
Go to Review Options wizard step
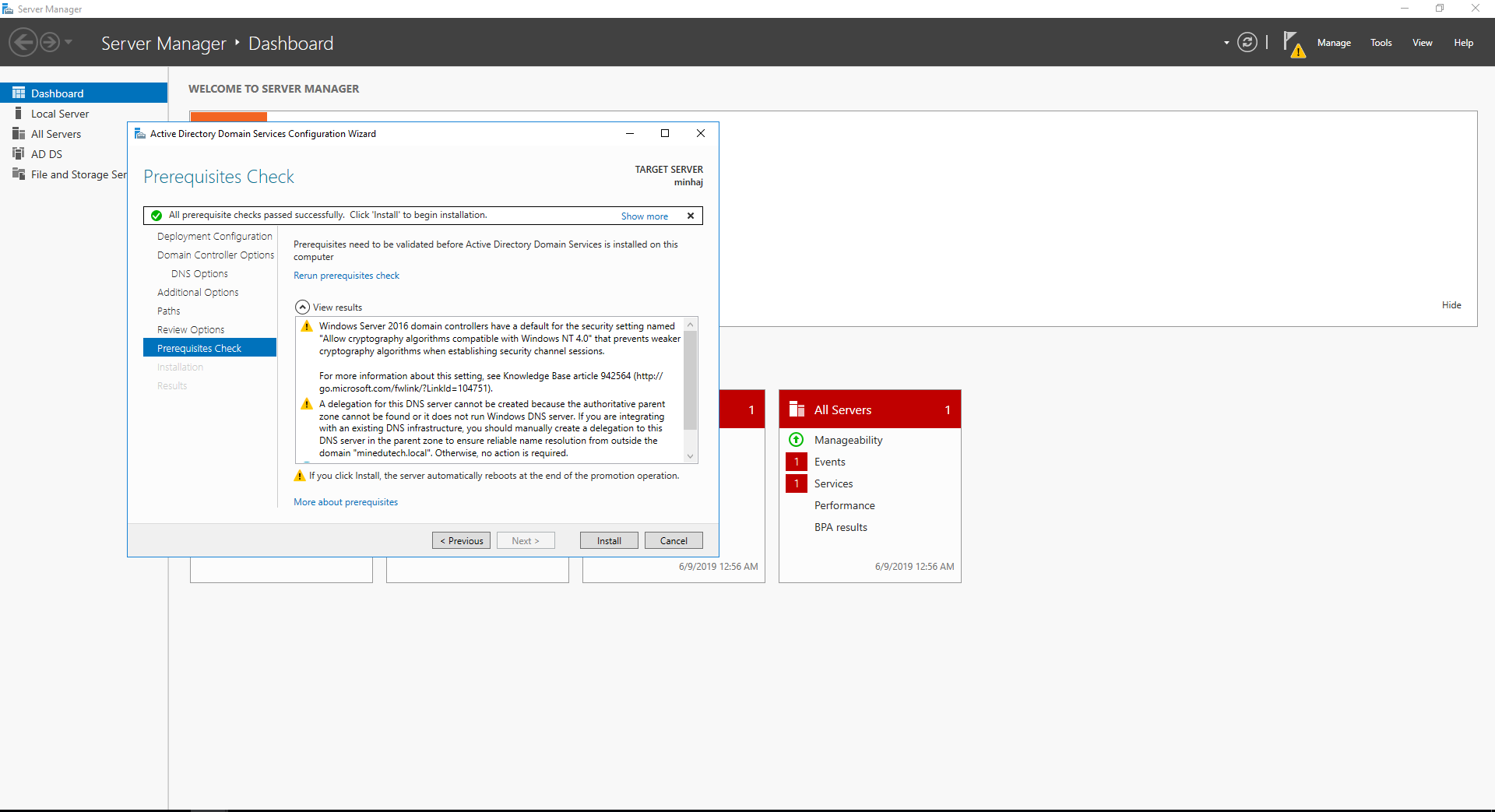coord(191,330)
